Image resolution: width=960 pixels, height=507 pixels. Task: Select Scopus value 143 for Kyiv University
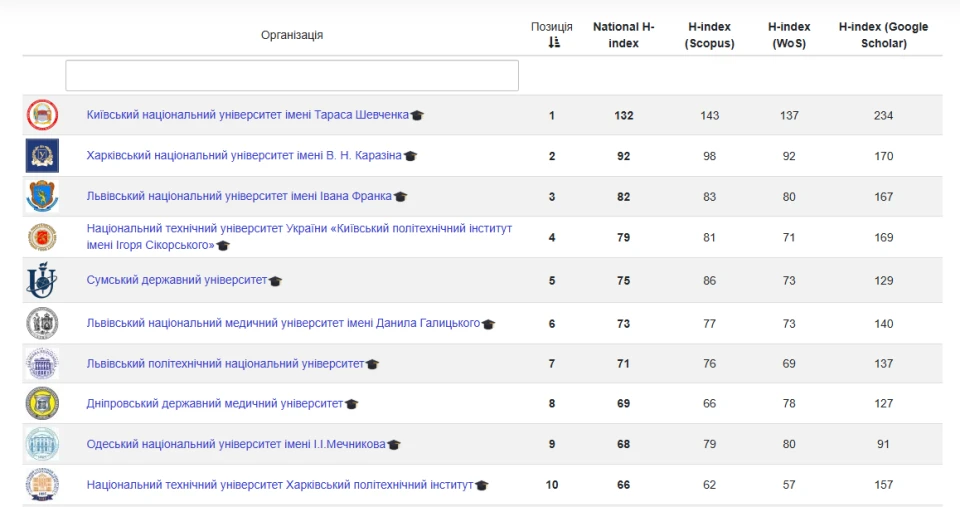pos(709,115)
